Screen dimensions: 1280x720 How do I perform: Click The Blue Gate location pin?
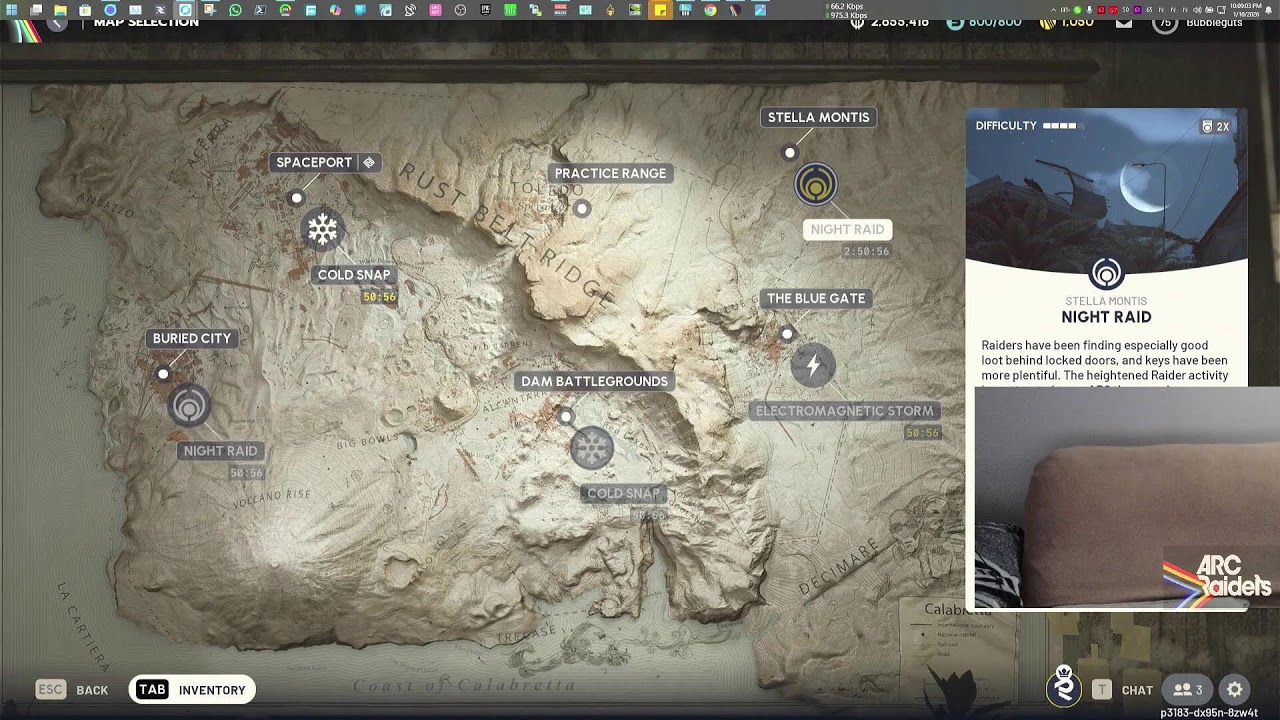(787, 334)
